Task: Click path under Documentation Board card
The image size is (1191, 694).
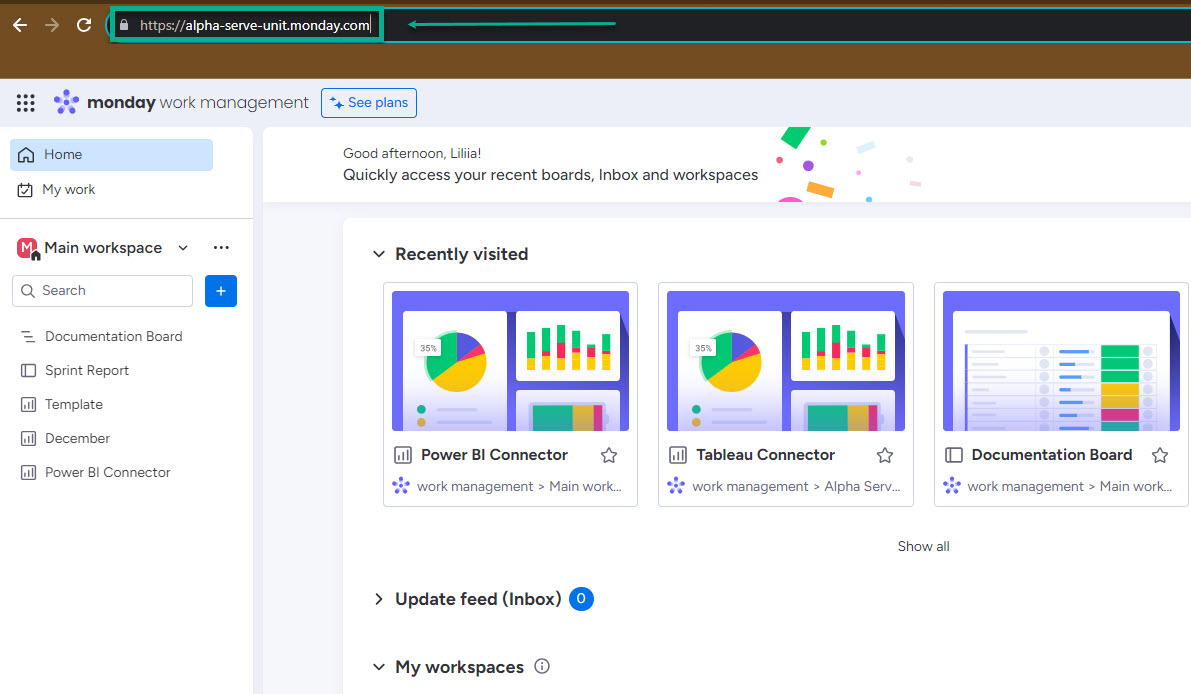Action: click(x=1069, y=487)
